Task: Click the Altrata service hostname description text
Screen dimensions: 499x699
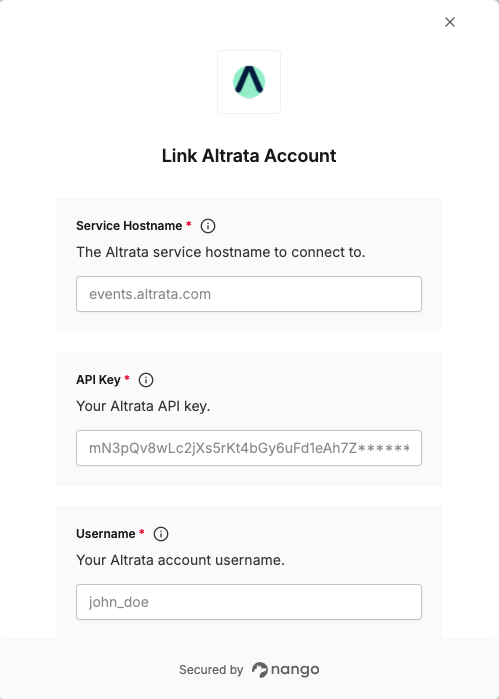Action: coord(221,252)
